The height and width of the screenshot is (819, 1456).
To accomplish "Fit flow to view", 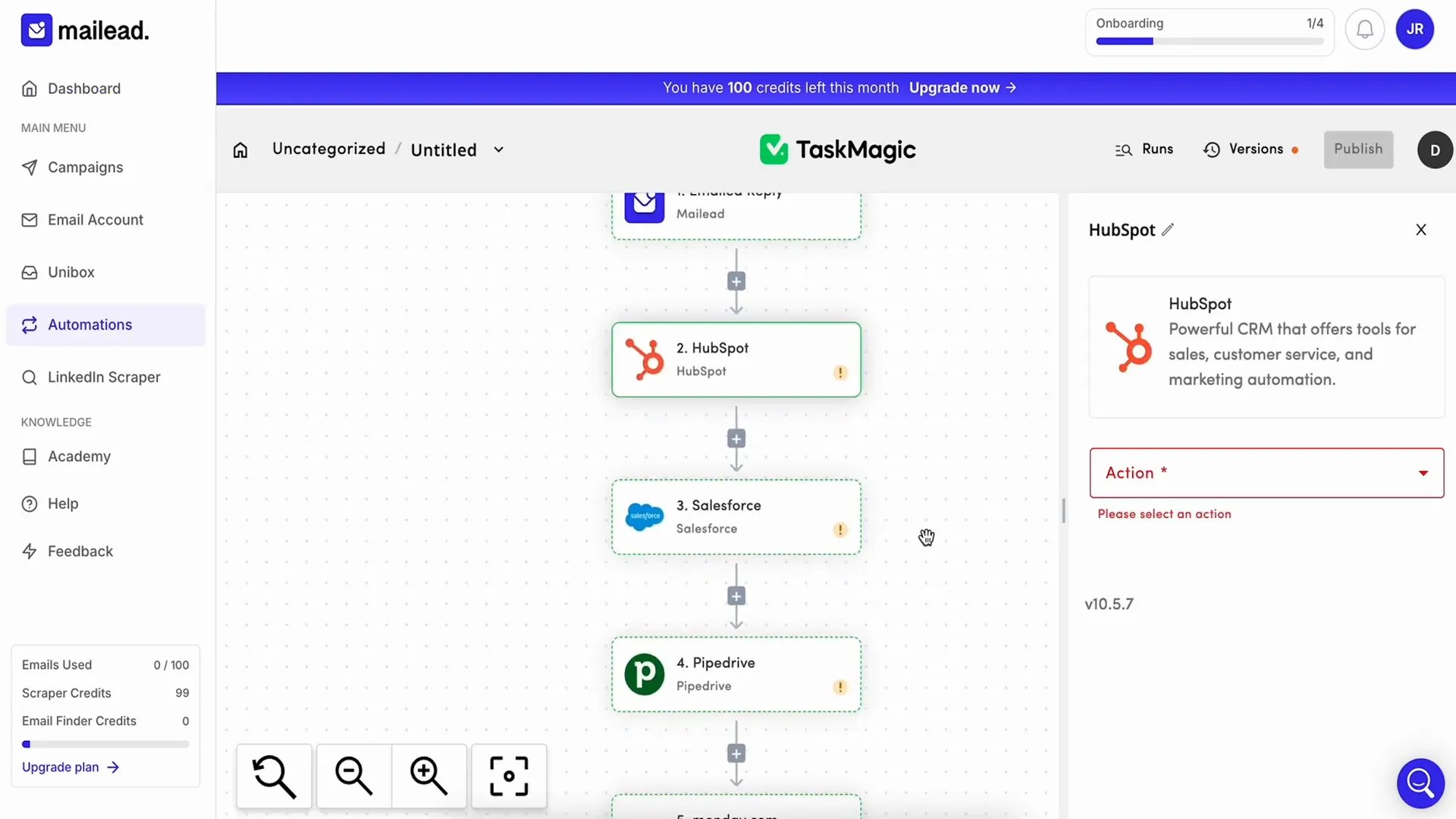I will coord(509,777).
